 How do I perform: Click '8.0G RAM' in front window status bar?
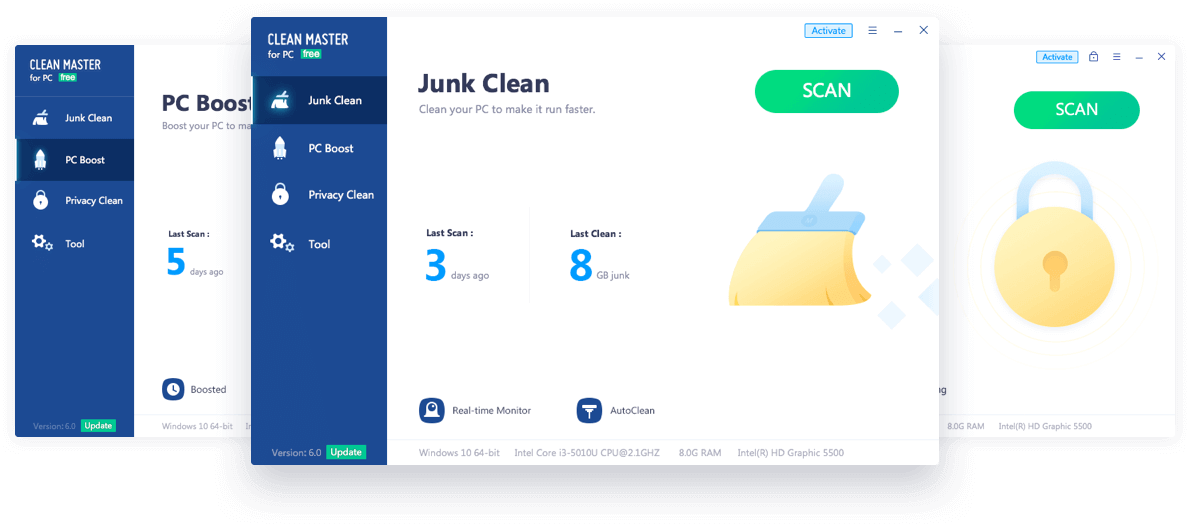tap(700, 453)
